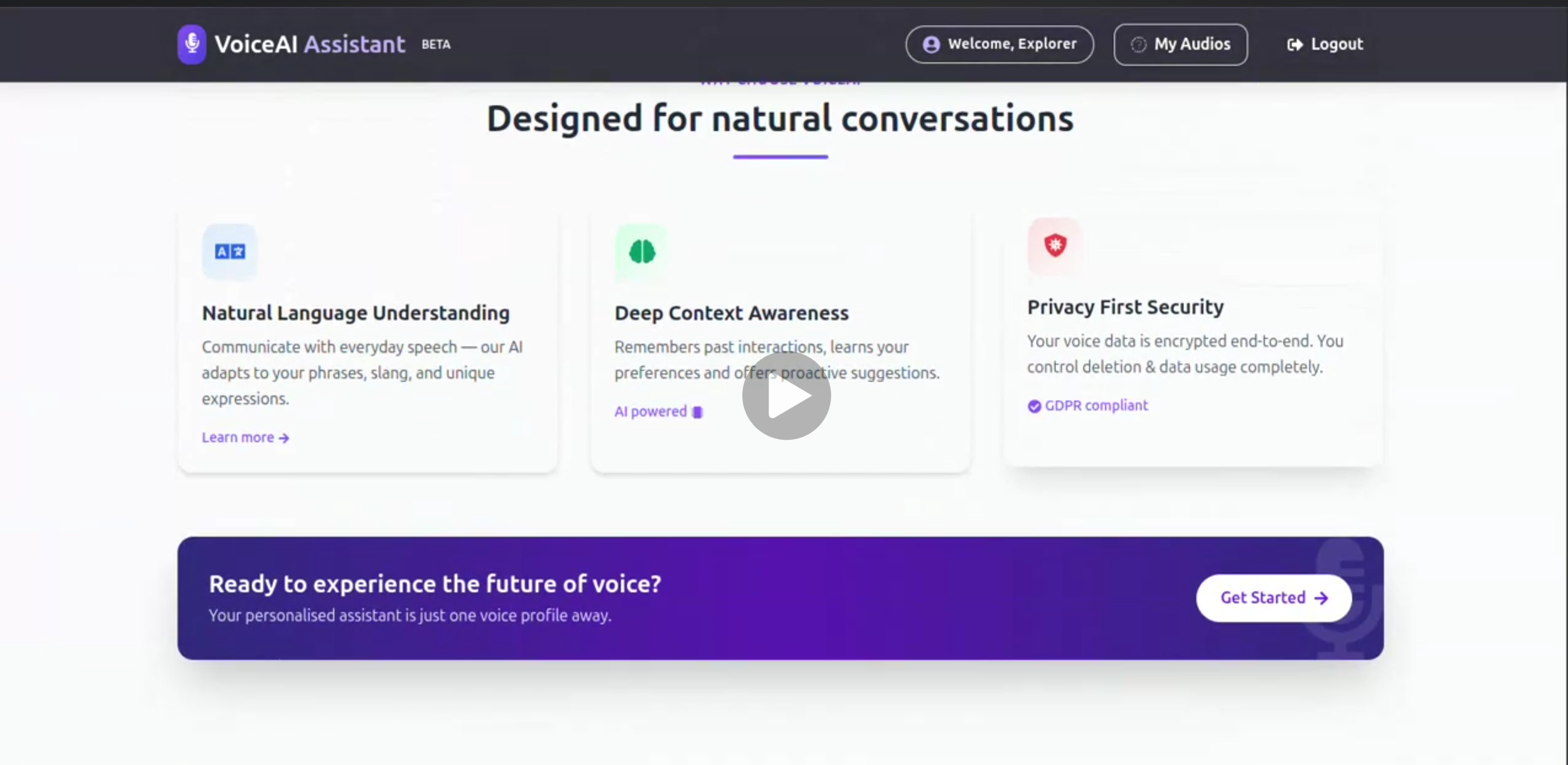
Task: Click the Natural Language Understanding heading
Action: [x=355, y=312]
